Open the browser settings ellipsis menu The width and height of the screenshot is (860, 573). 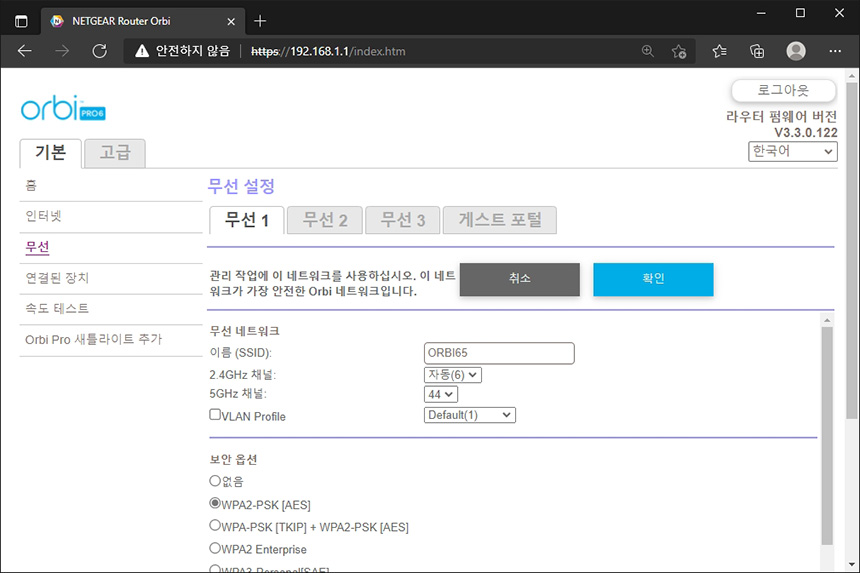tap(835, 51)
